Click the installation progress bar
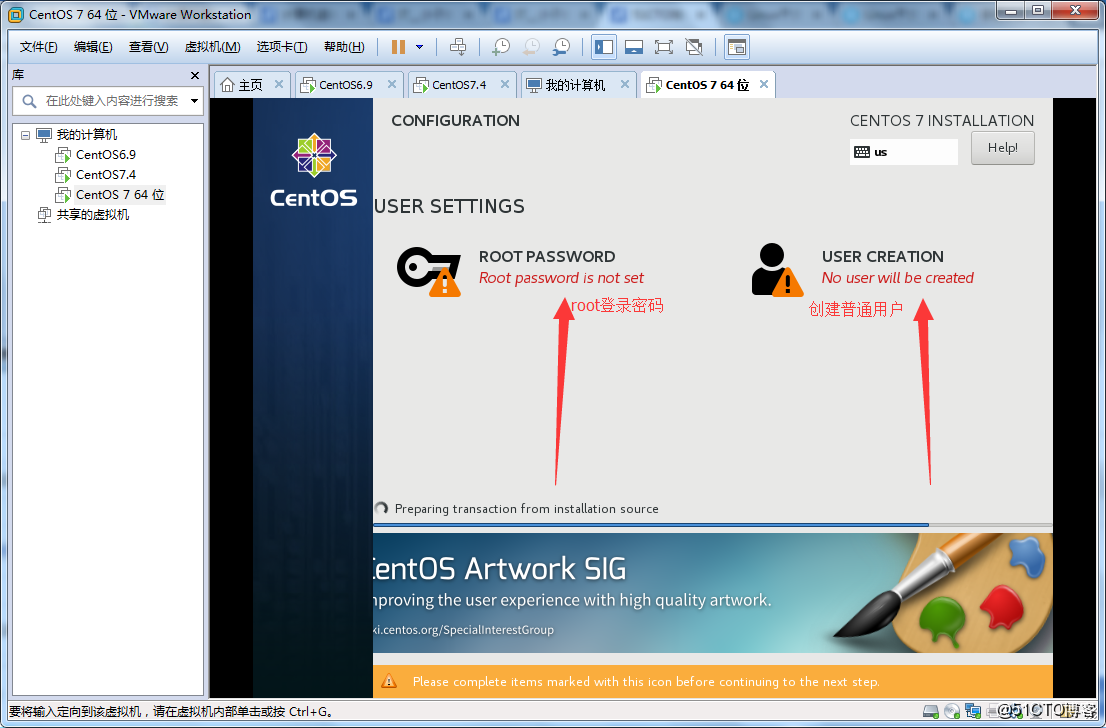Screen dimensions: 1106x728 [x=712, y=525]
